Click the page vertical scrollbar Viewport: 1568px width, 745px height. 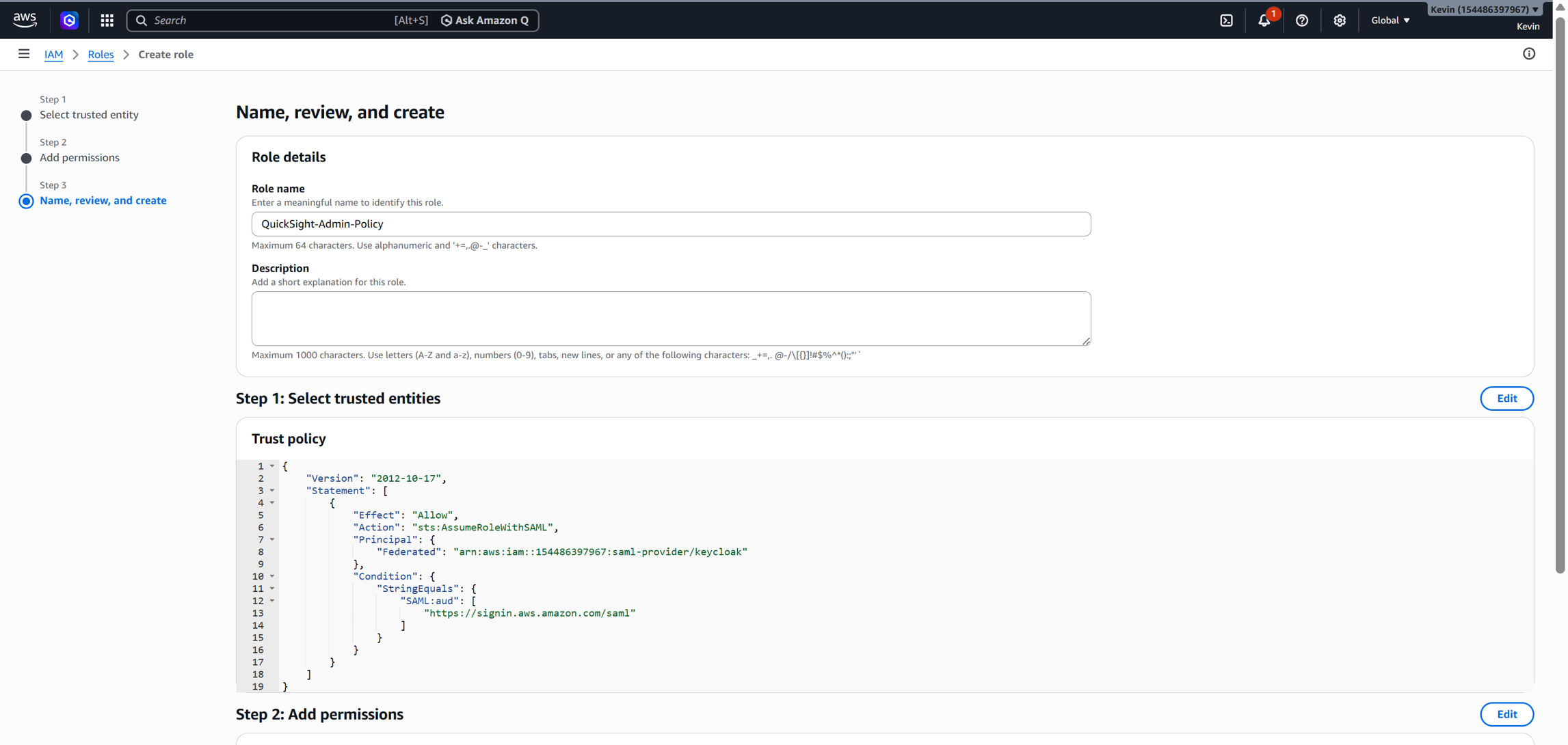click(1560, 294)
